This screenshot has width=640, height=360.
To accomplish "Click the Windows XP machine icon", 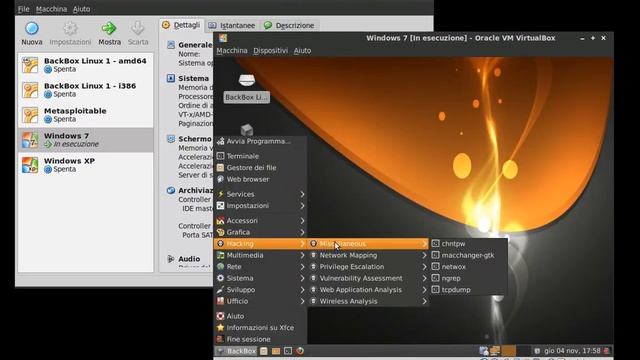I will click(x=30, y=165).
